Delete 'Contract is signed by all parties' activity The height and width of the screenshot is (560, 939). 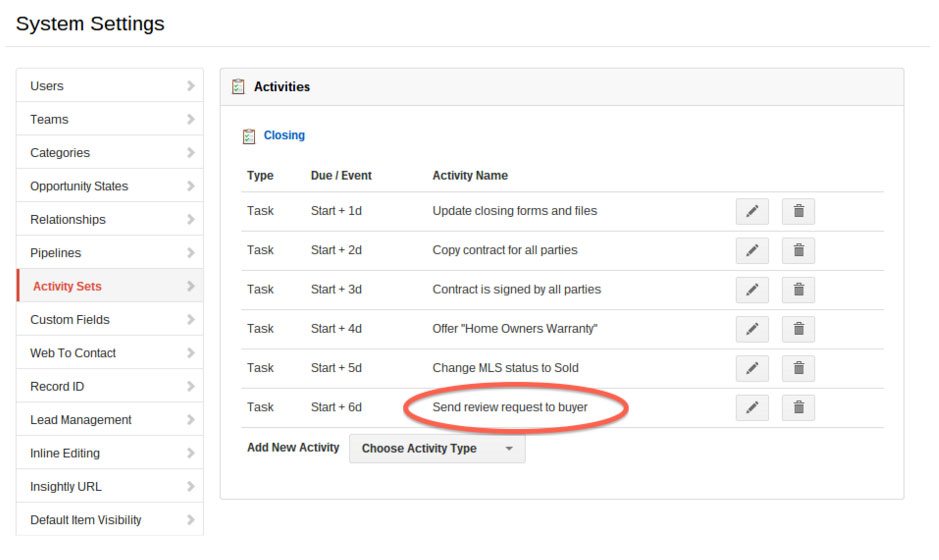[x=798, y=290]
